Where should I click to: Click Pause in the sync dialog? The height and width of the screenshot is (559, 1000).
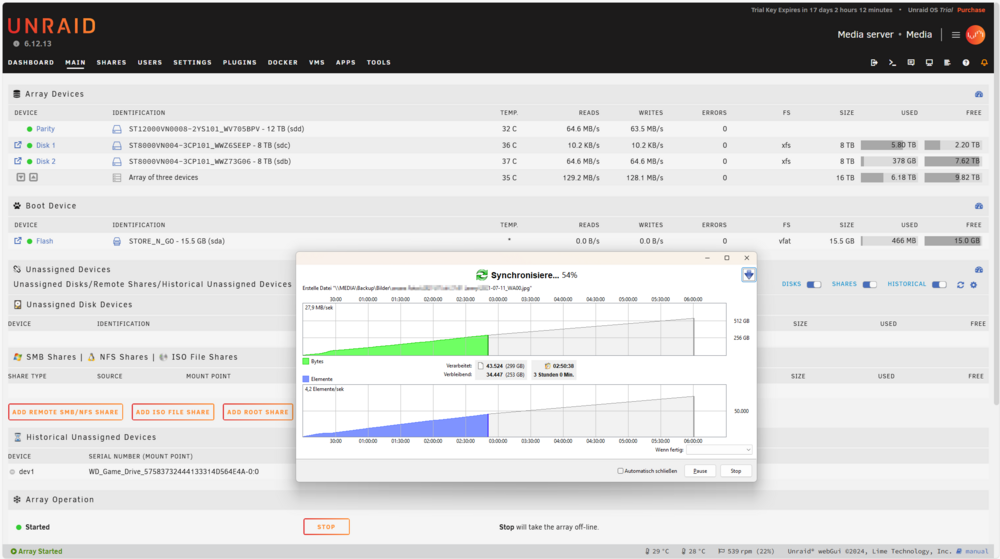700,471
